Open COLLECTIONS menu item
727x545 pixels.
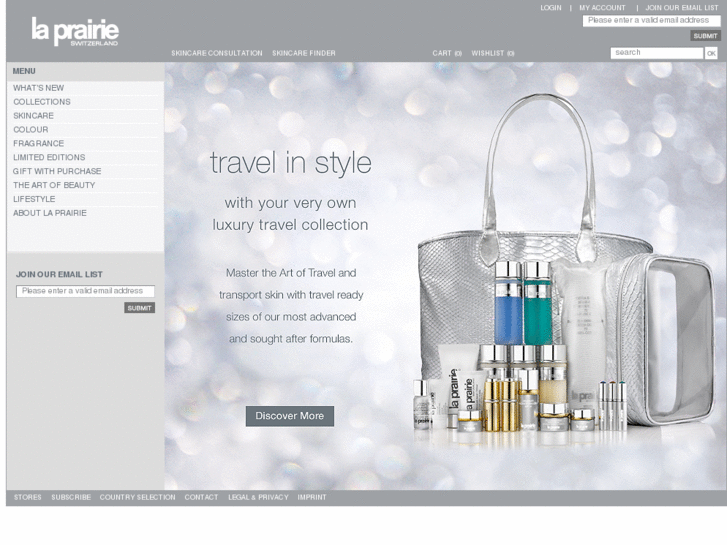[x=42, y=102]
